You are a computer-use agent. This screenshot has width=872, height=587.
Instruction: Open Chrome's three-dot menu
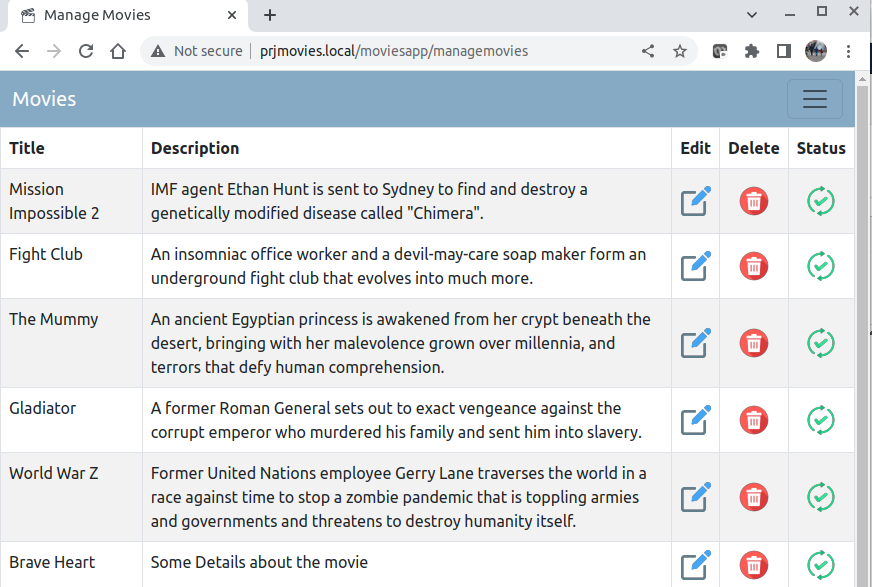click(848, 51)
